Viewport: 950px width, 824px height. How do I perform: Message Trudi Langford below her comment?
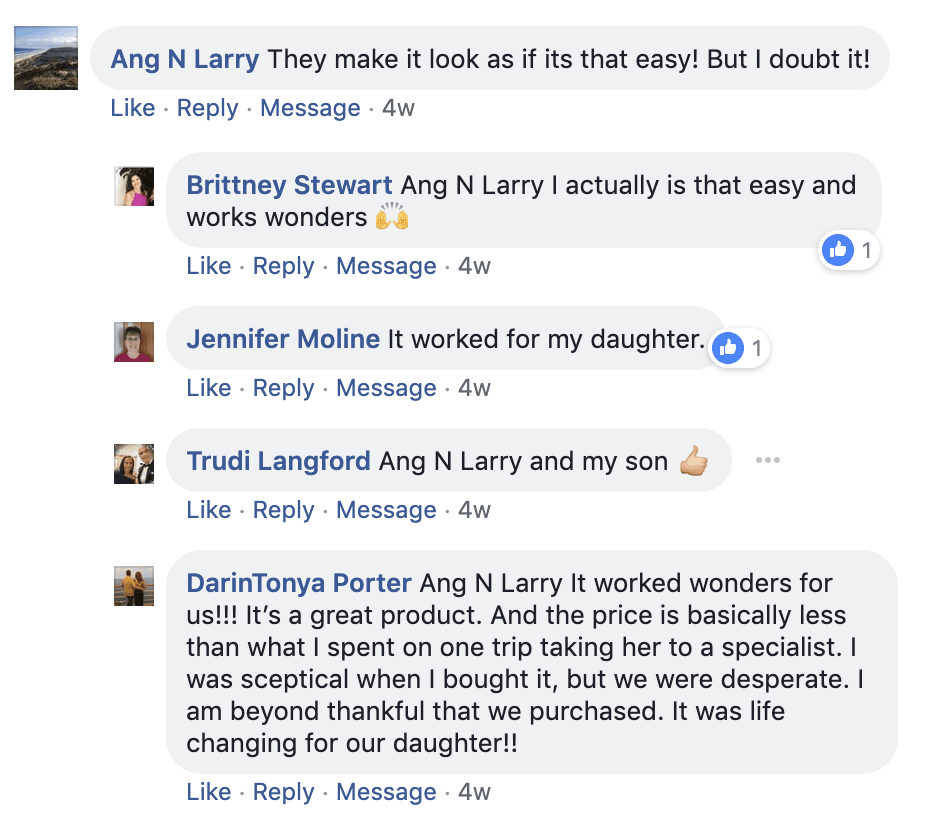coord(386,510)
